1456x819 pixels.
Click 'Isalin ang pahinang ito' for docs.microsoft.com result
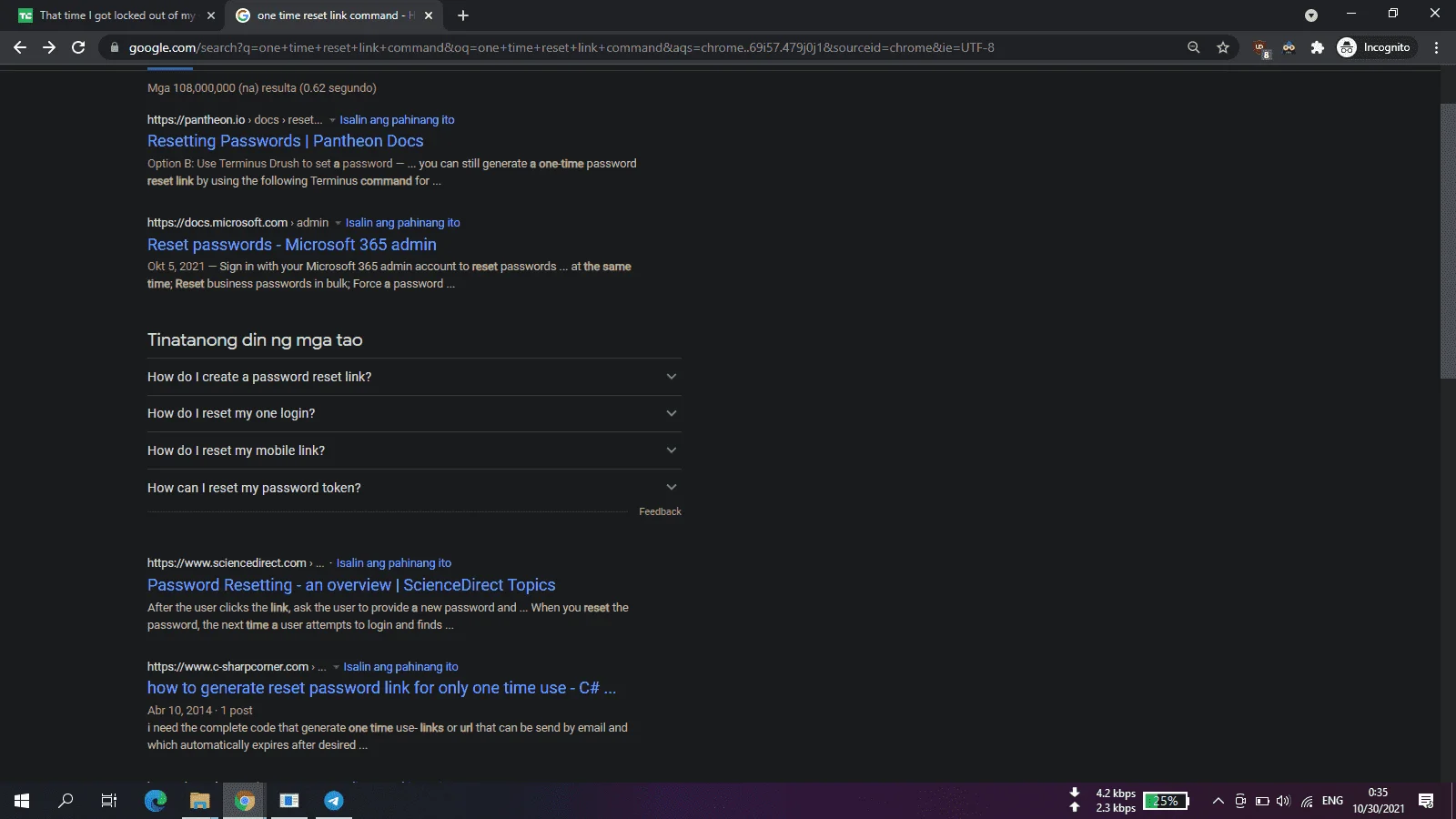coord(402,222)
